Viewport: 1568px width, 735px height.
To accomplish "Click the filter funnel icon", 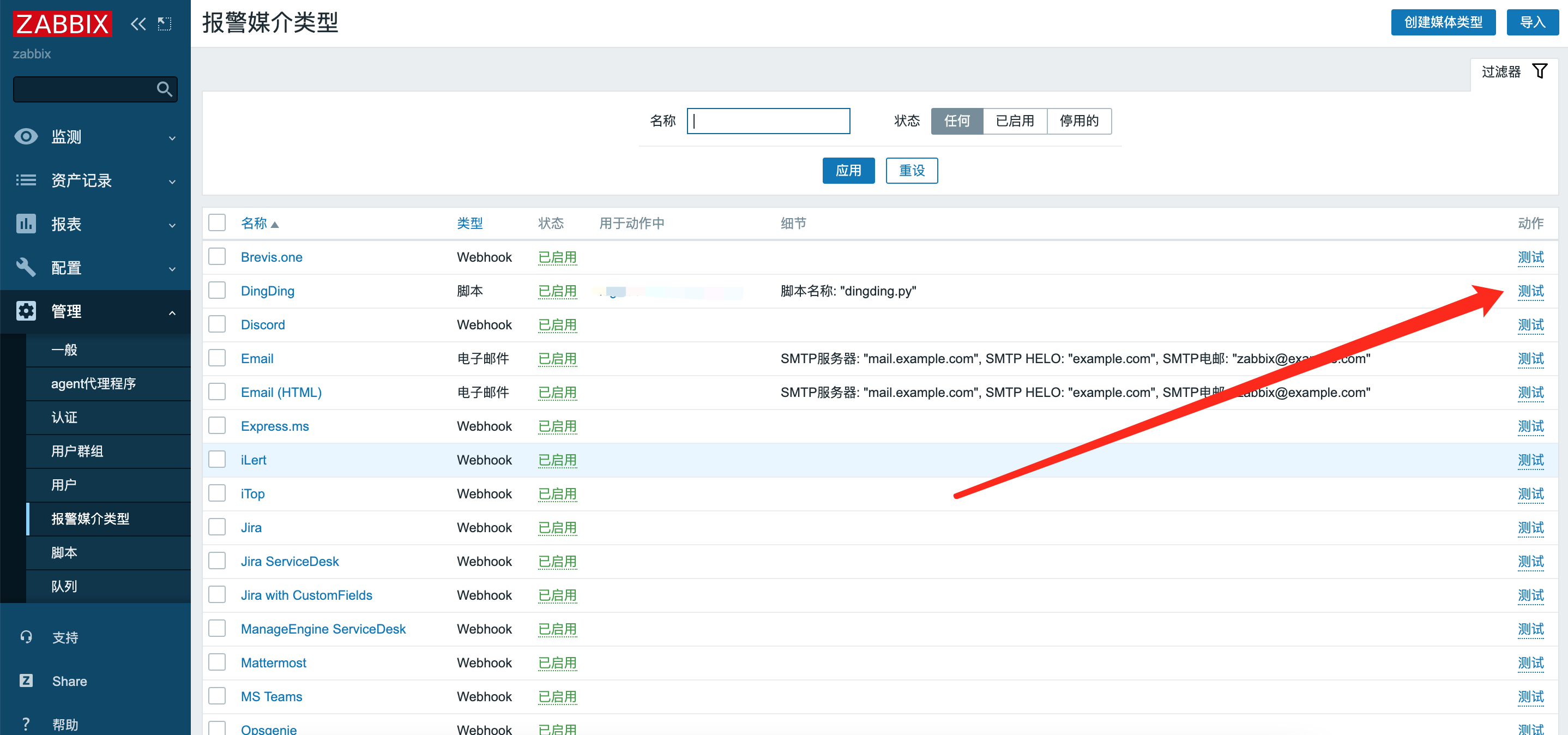I will point(1540,71).
